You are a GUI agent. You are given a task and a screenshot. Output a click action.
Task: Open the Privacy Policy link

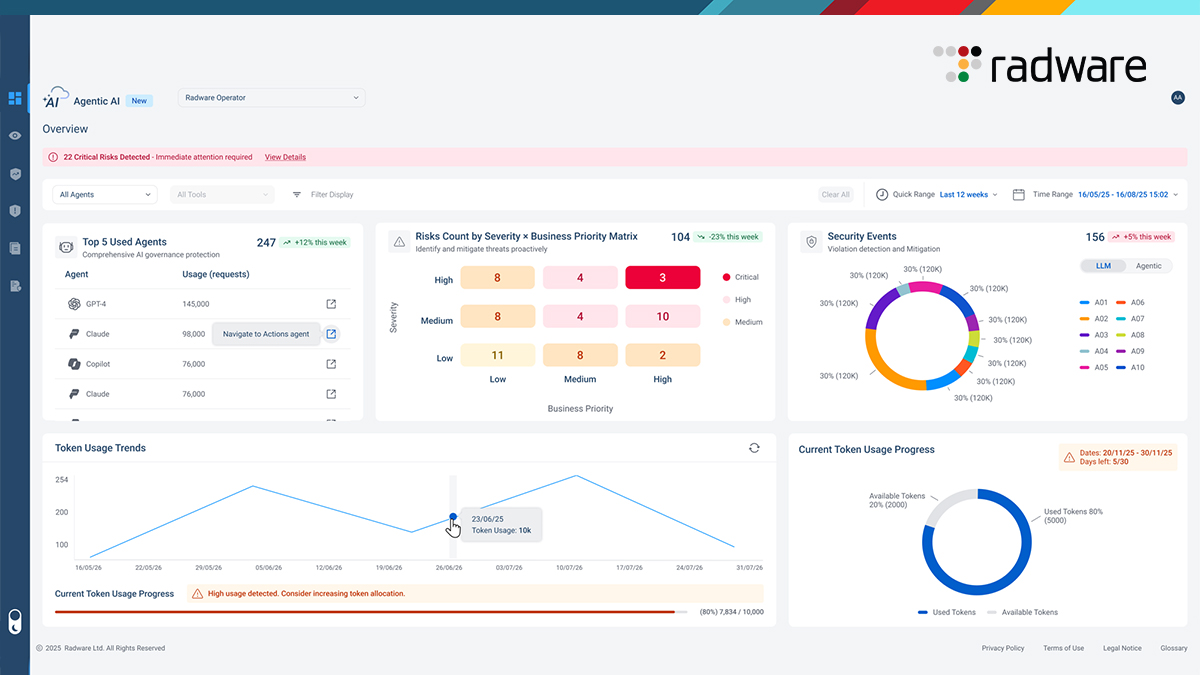(1003, 648)
